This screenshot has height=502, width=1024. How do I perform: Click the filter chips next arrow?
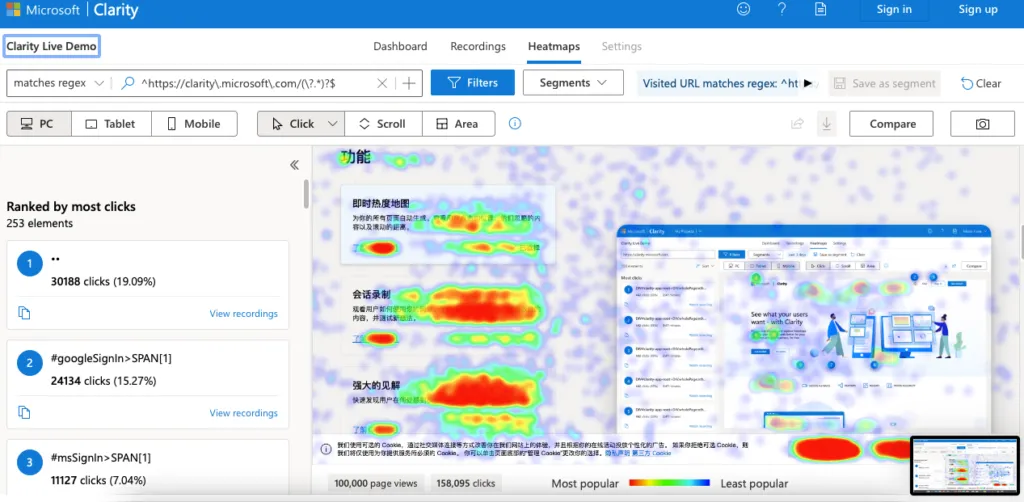[808, 84]
